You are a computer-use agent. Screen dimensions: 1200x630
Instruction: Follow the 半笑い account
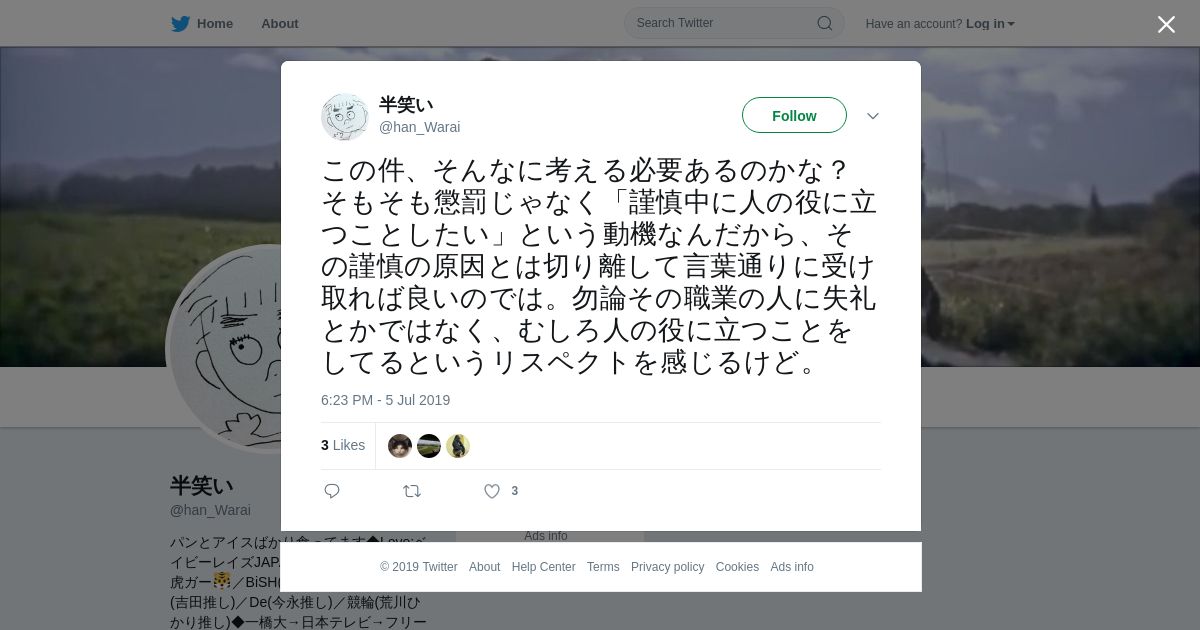pos(794,115)
